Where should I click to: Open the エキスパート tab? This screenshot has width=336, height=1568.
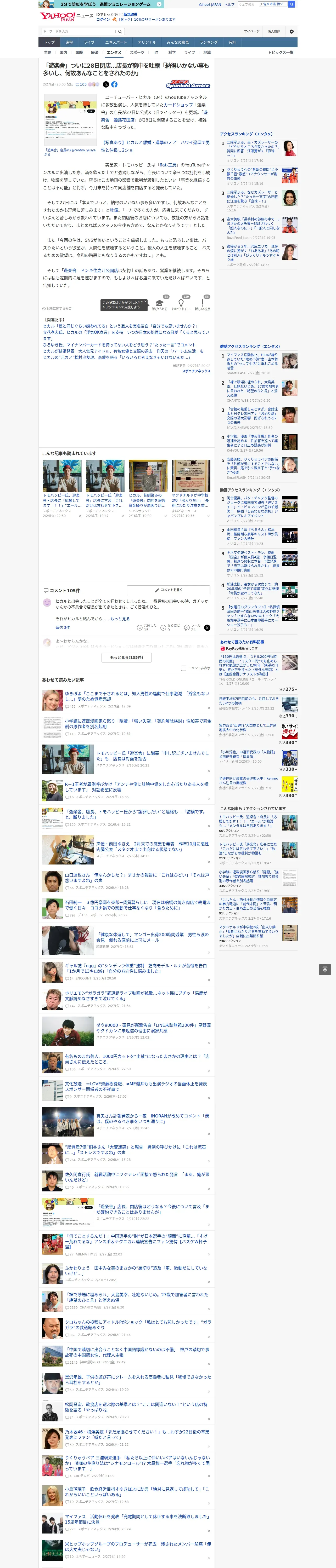(116, 42)
